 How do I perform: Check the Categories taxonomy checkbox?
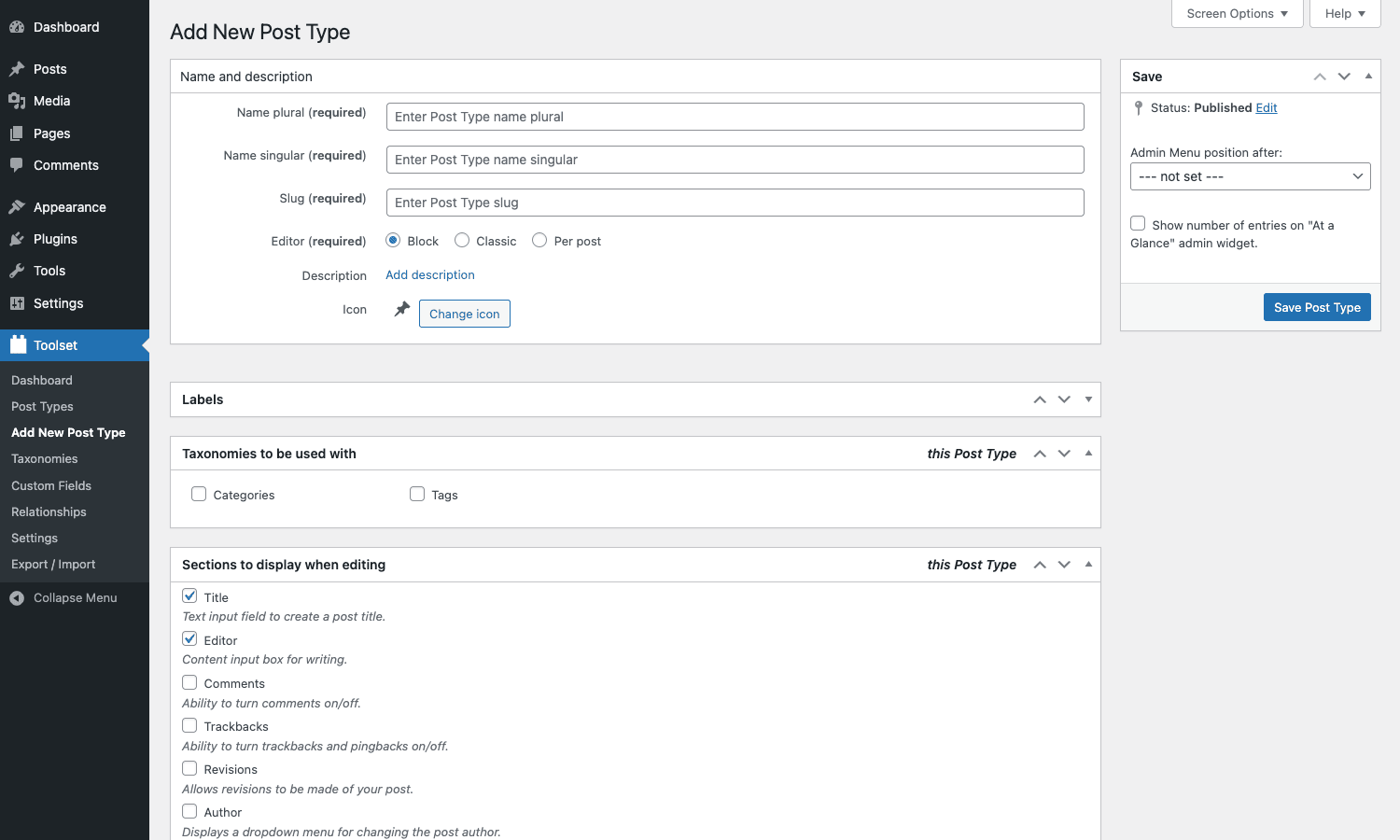pyautogui.click(x=199, y=494)
